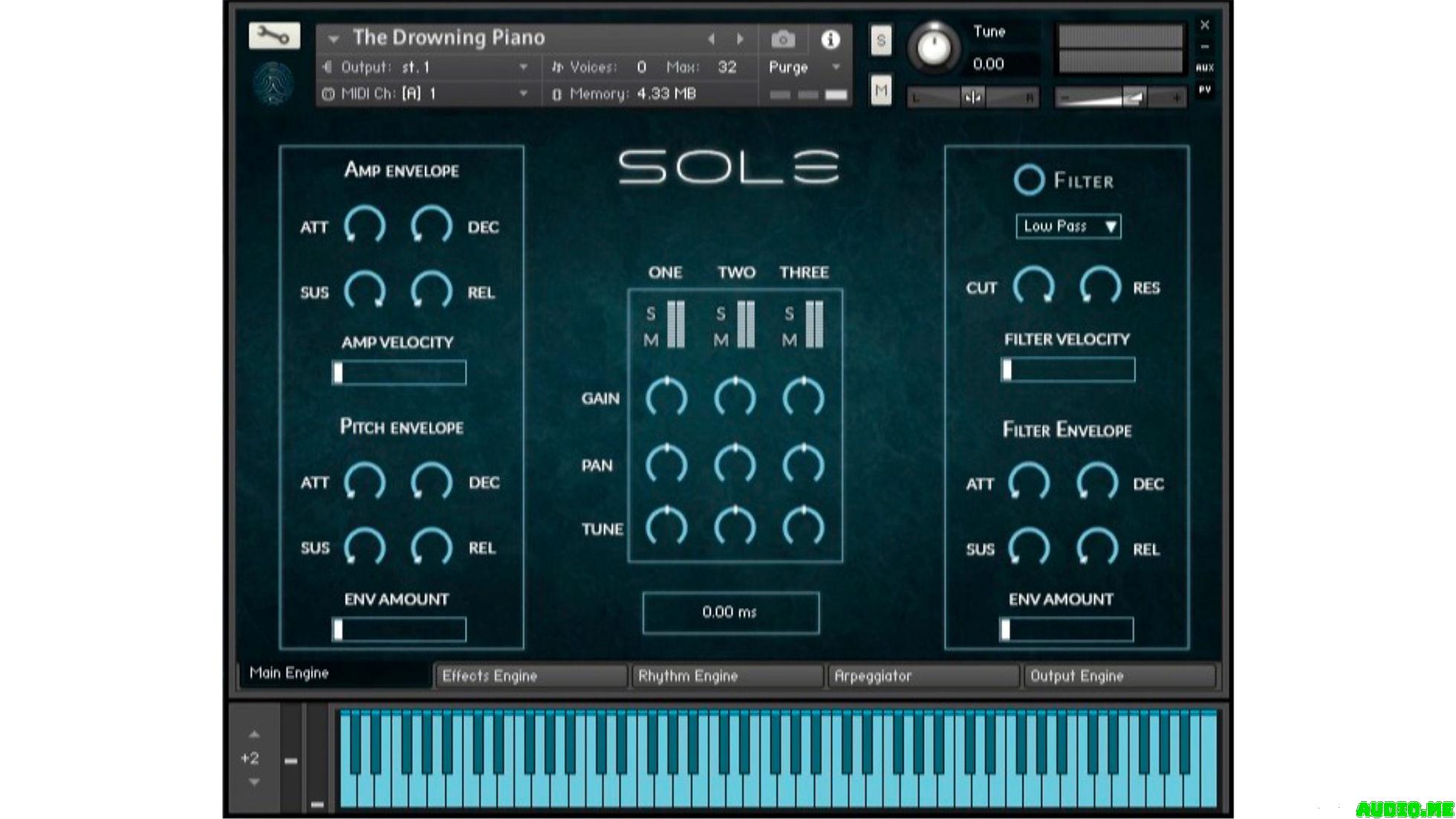Toggle the instrument header solo S button
The width and height of the screenshot is (1456, 819).
[x=881, y=40]
